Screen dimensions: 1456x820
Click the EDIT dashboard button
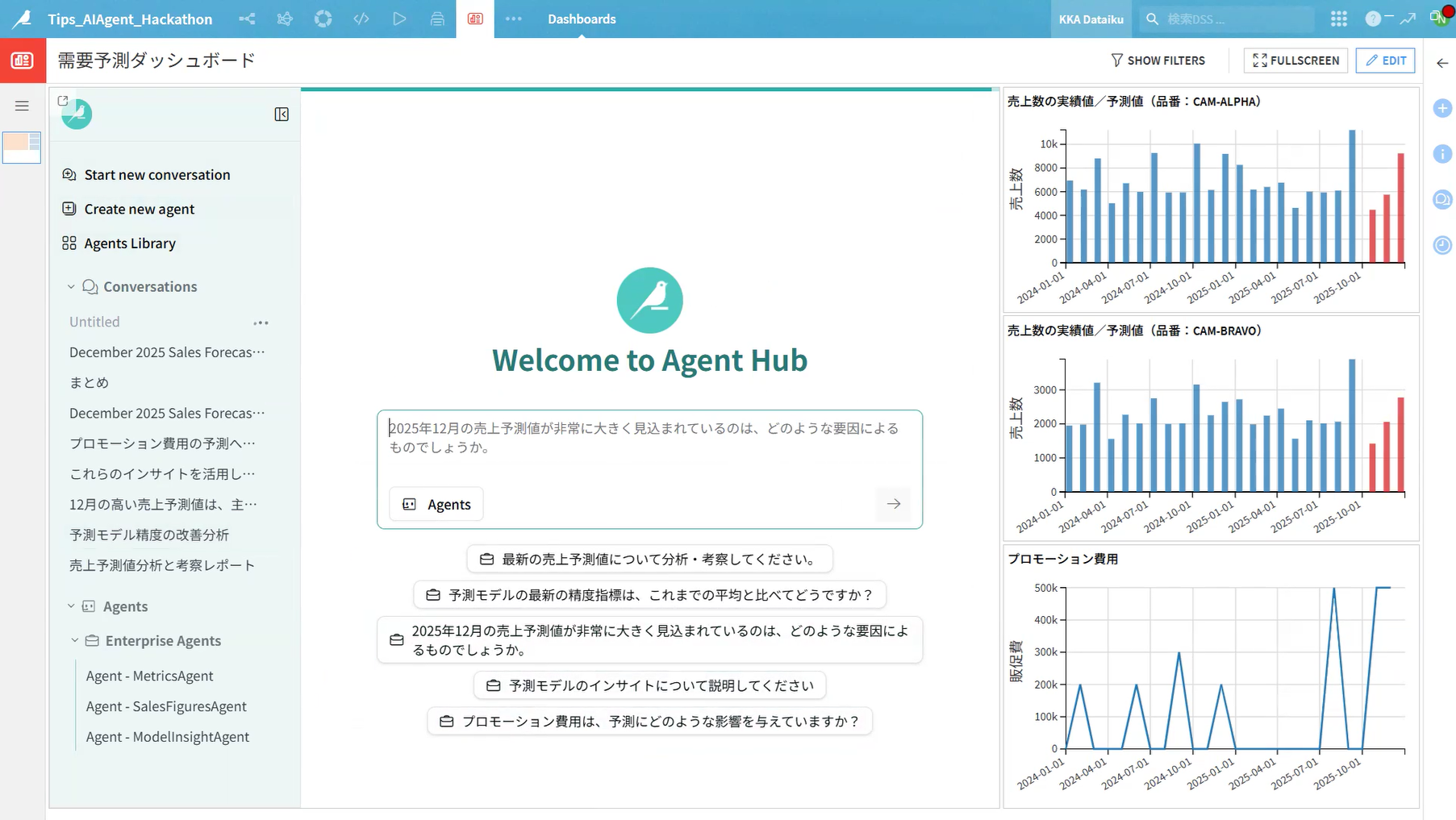[1385, 60]
